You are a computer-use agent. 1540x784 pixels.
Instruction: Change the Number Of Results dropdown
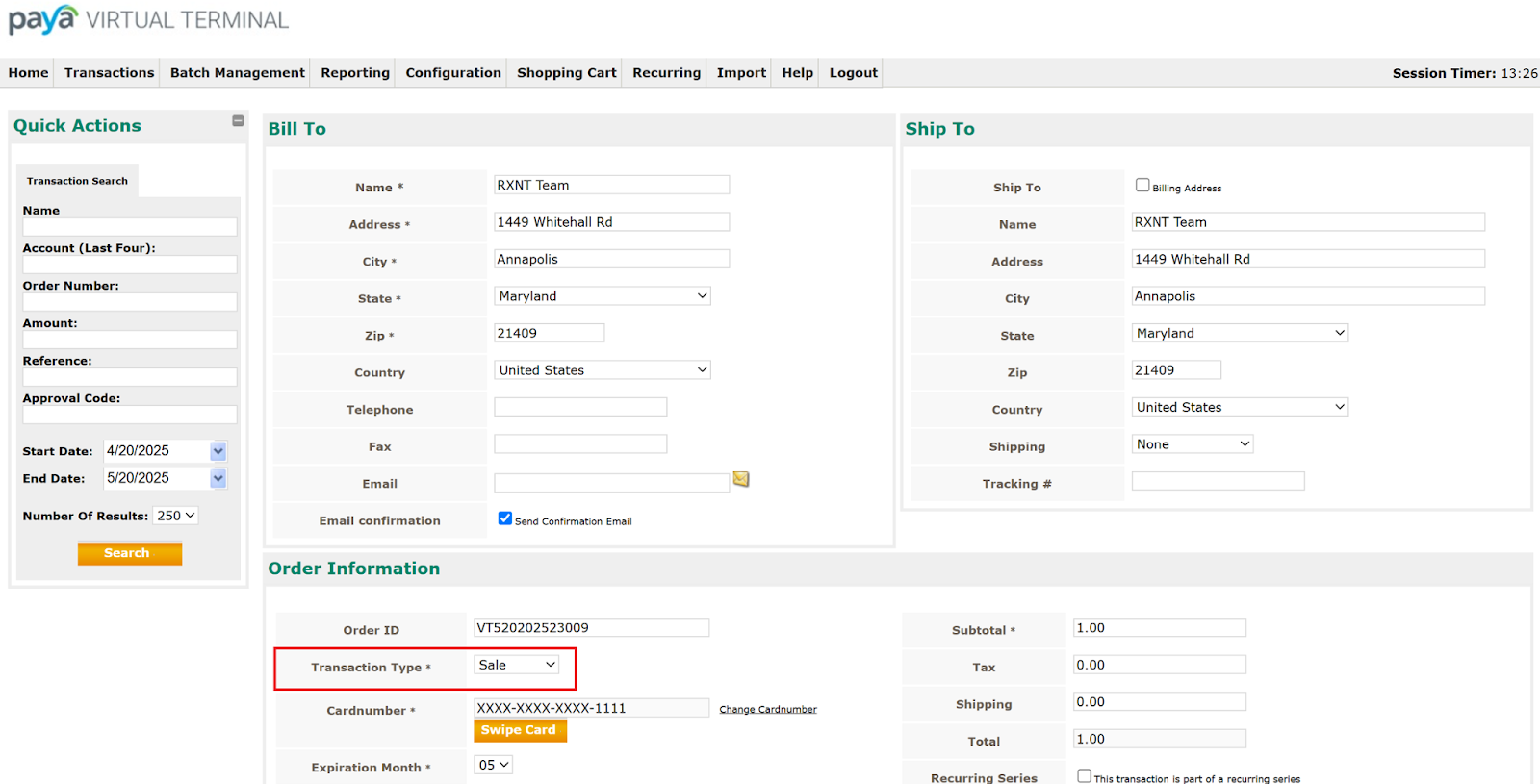point(176,516)
